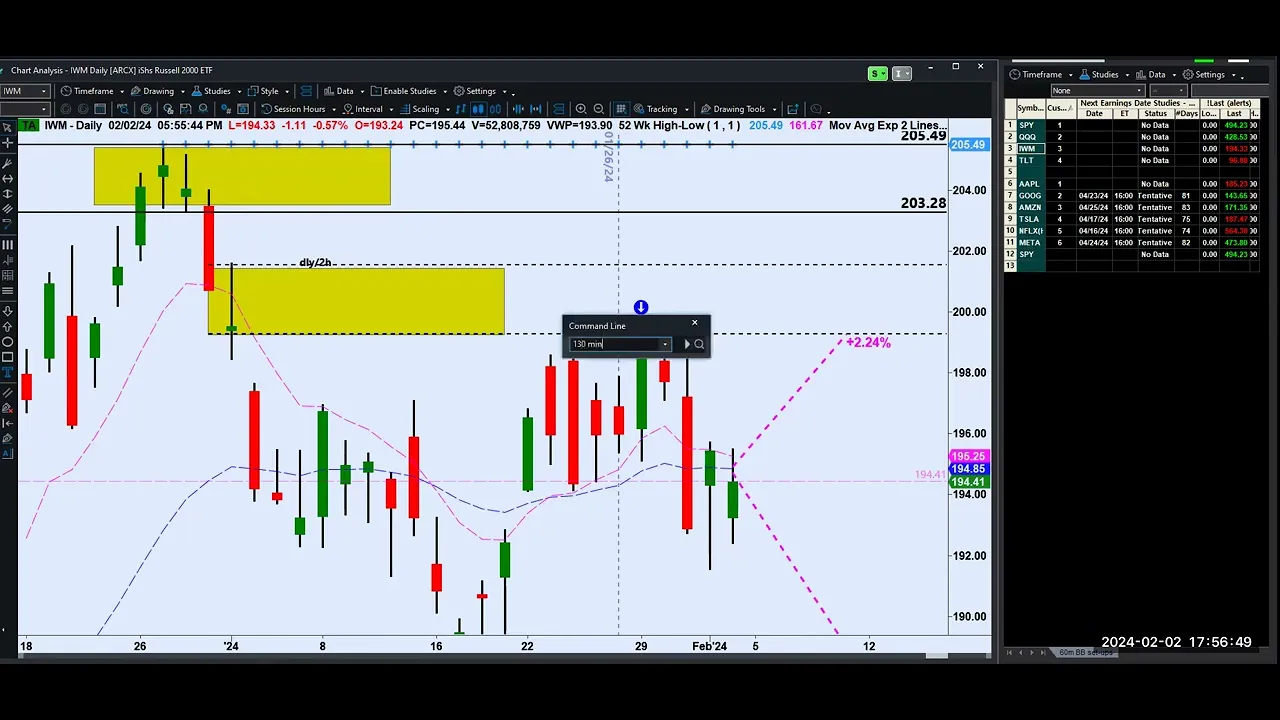1280x720 pixels.
Task: Click the blue down-arrow chart marker
Action: (x=641, y=307)
